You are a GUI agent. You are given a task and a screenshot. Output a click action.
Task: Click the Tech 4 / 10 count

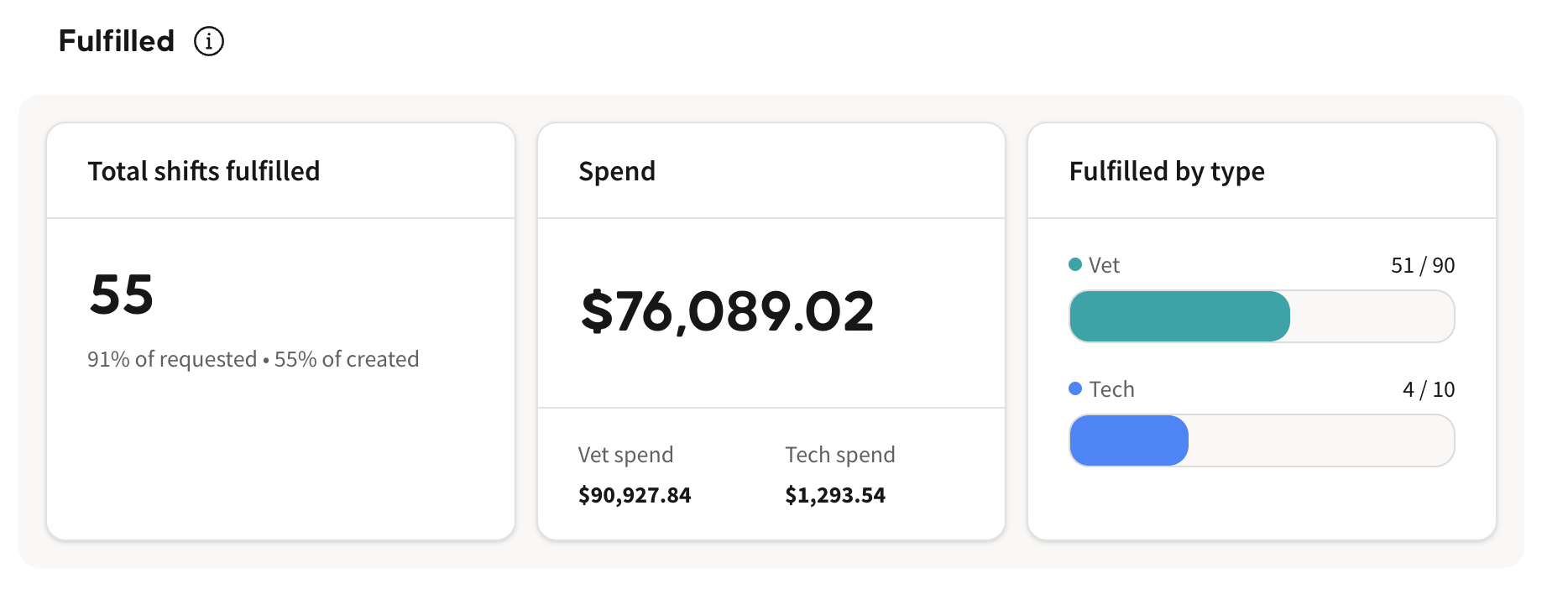(1429, 389)
